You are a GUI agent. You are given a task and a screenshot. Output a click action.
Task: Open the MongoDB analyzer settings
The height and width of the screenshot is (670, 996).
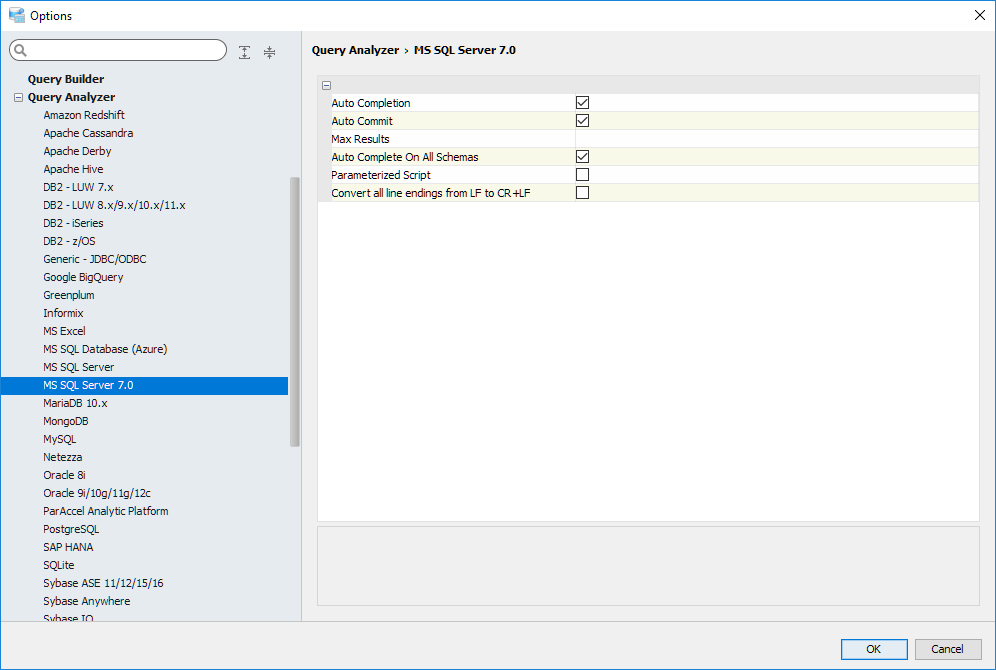point(66,421)
